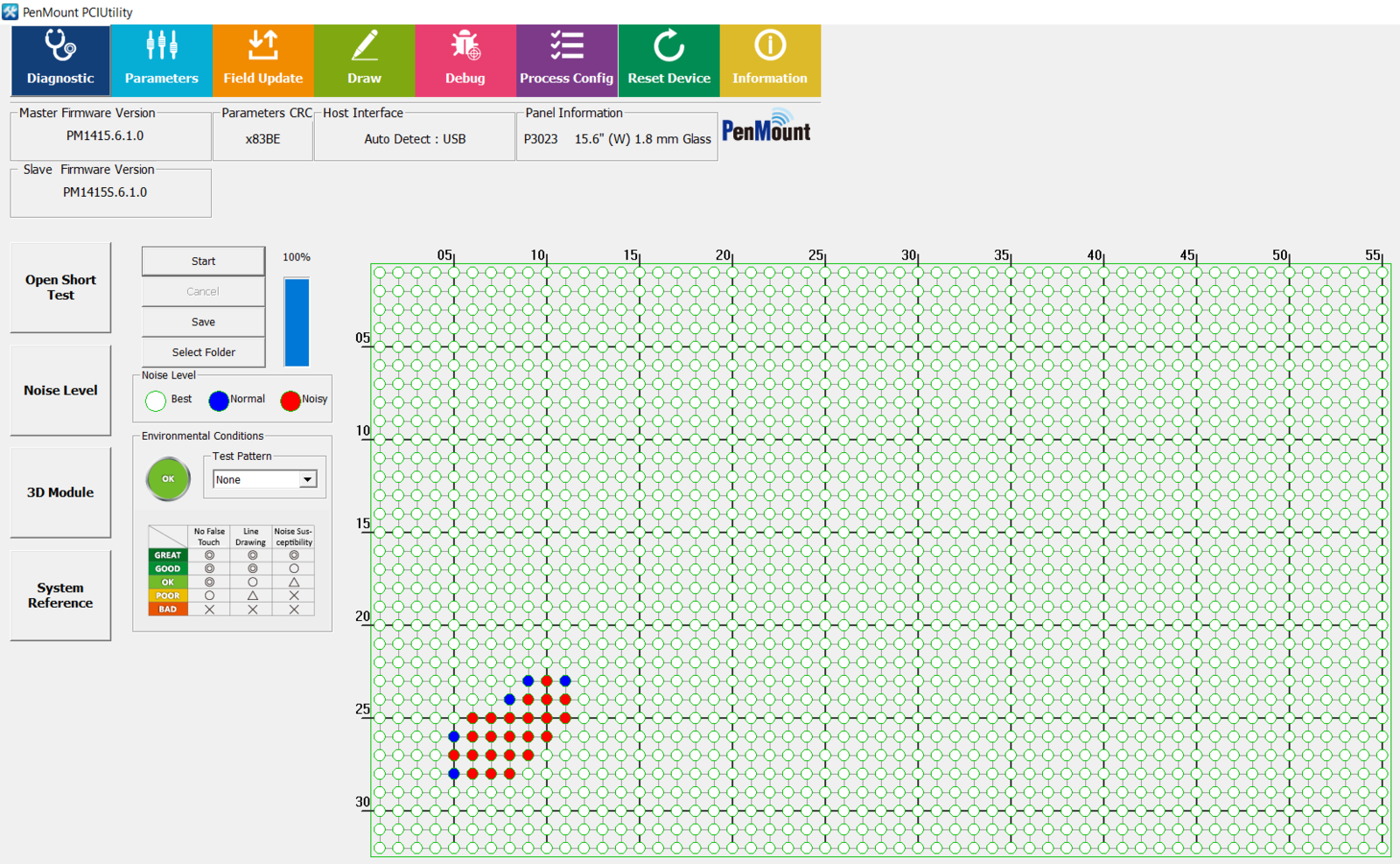Click the blue 100% progress bar
Screen dimensions: 1400x864
297,322
